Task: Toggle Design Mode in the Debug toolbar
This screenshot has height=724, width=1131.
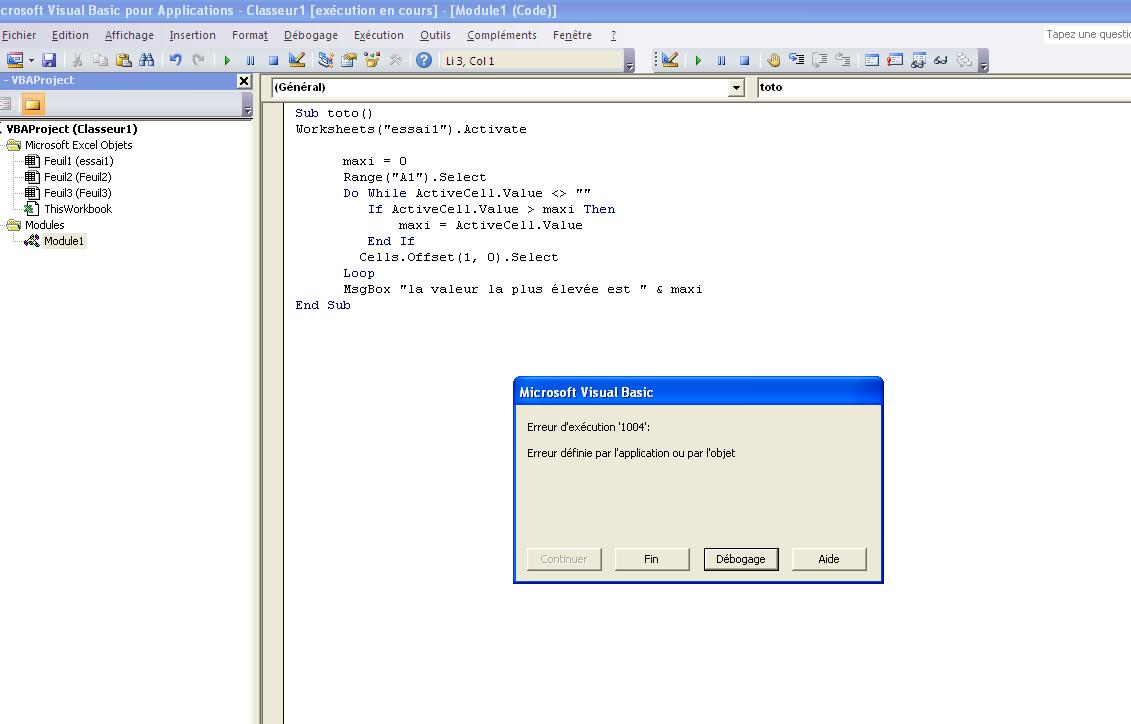Action: pyautogui.click(x=670, y=61)
